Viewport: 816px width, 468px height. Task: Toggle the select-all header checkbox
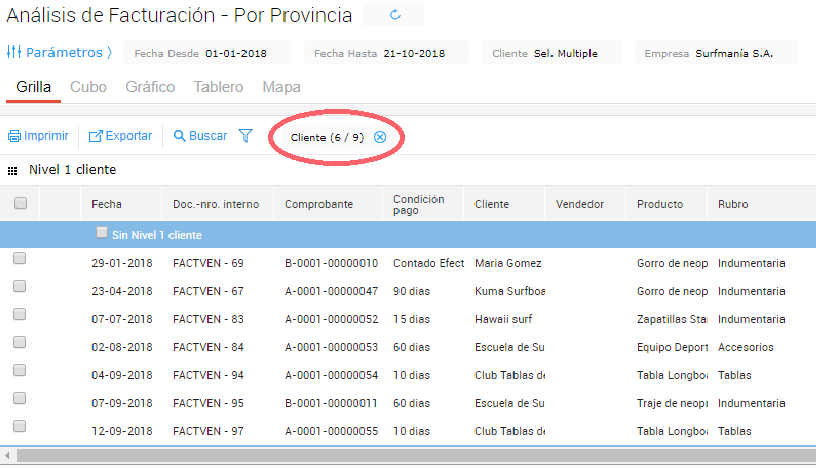coord(20,203)
